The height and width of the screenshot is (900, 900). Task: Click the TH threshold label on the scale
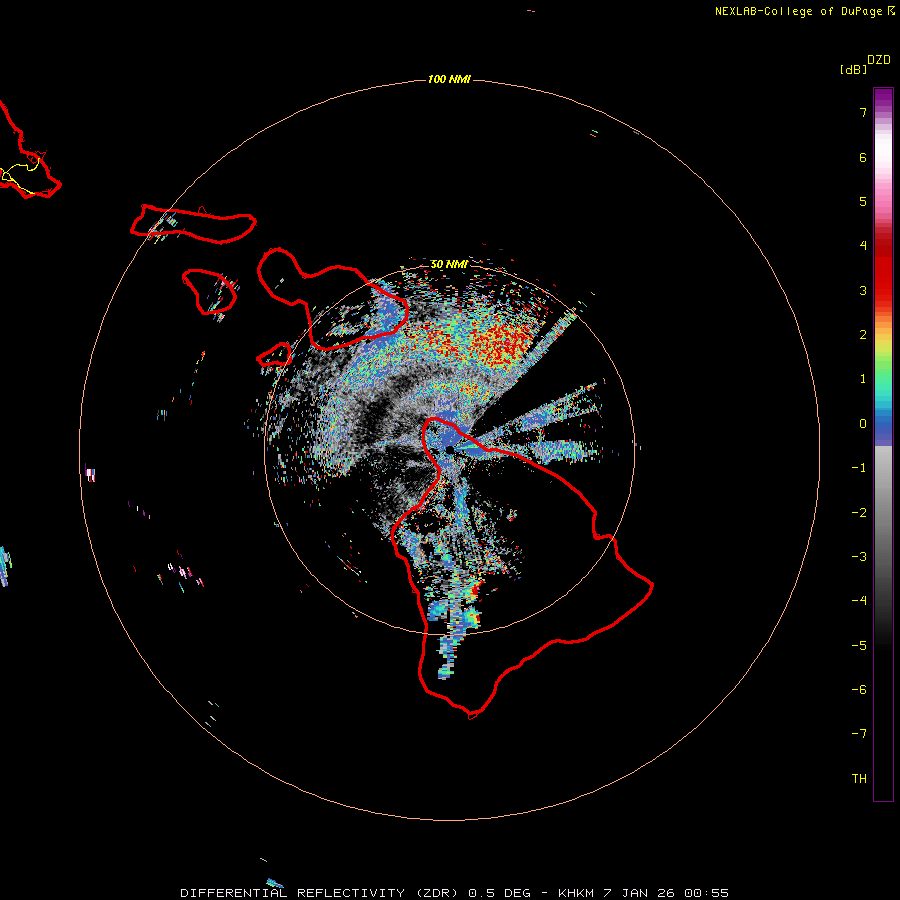pyautogui.click(x=859, y=779)
